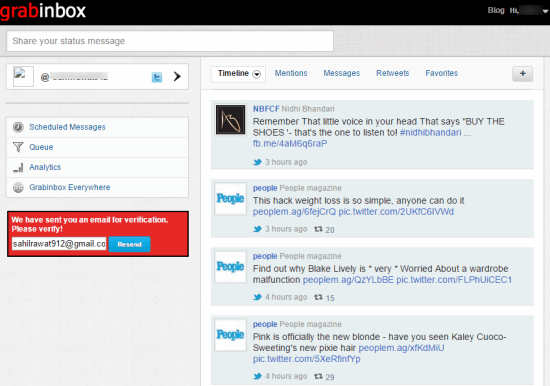Open Analytics
Viewport: 550px width, 386px height.
click(x=45, y=167)
